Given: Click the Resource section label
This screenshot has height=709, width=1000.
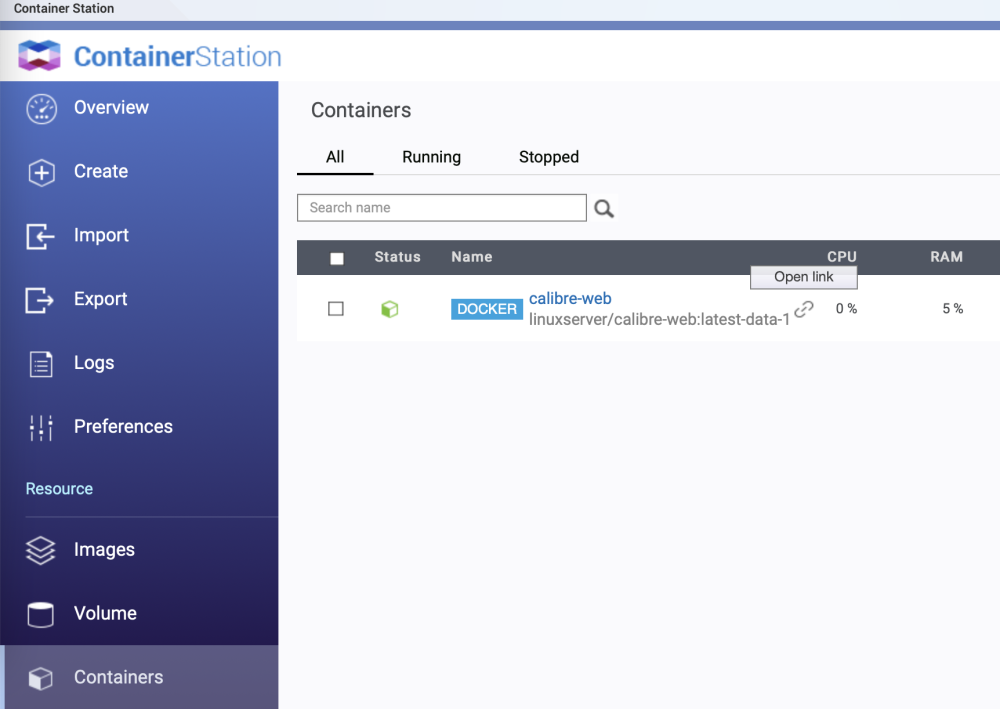Looking at the screenshot, I should tap(59, 489).
